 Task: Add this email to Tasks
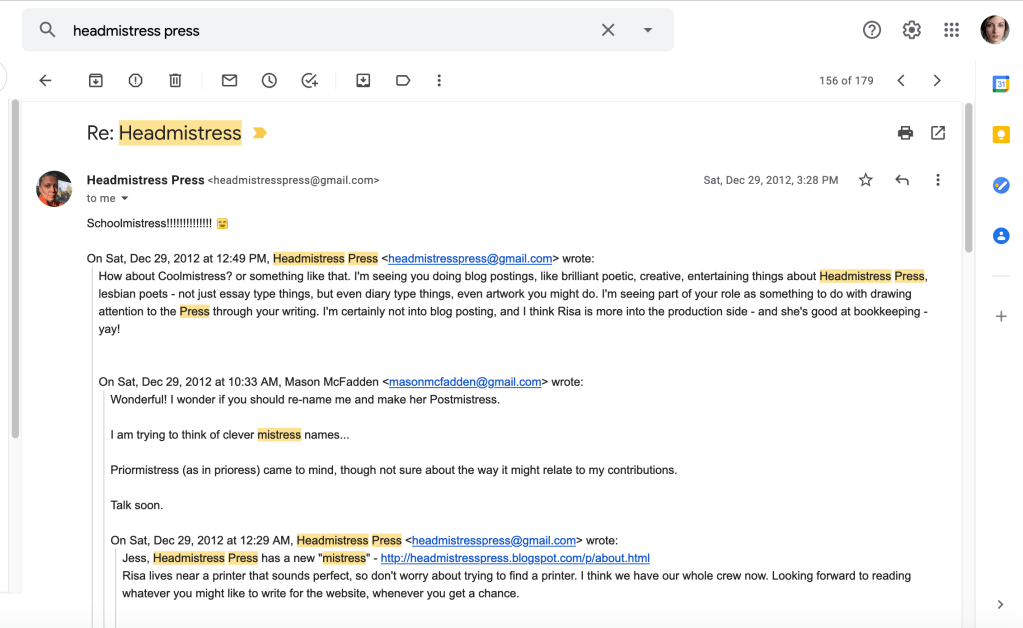[309, 81]
